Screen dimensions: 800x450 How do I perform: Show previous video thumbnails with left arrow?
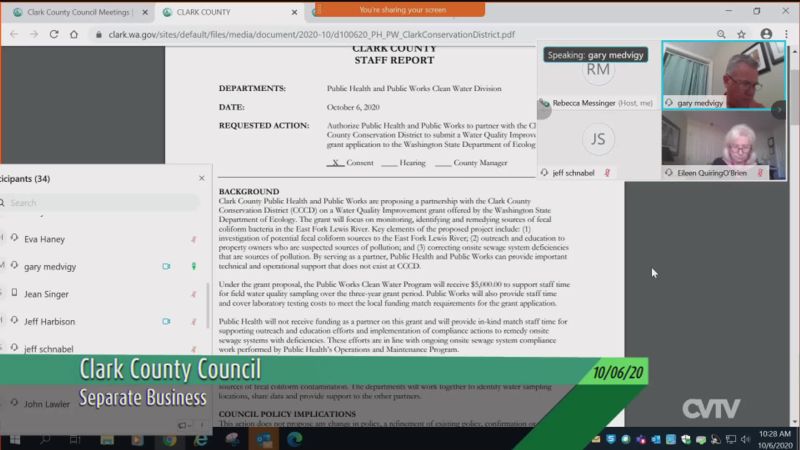[544, 110]
